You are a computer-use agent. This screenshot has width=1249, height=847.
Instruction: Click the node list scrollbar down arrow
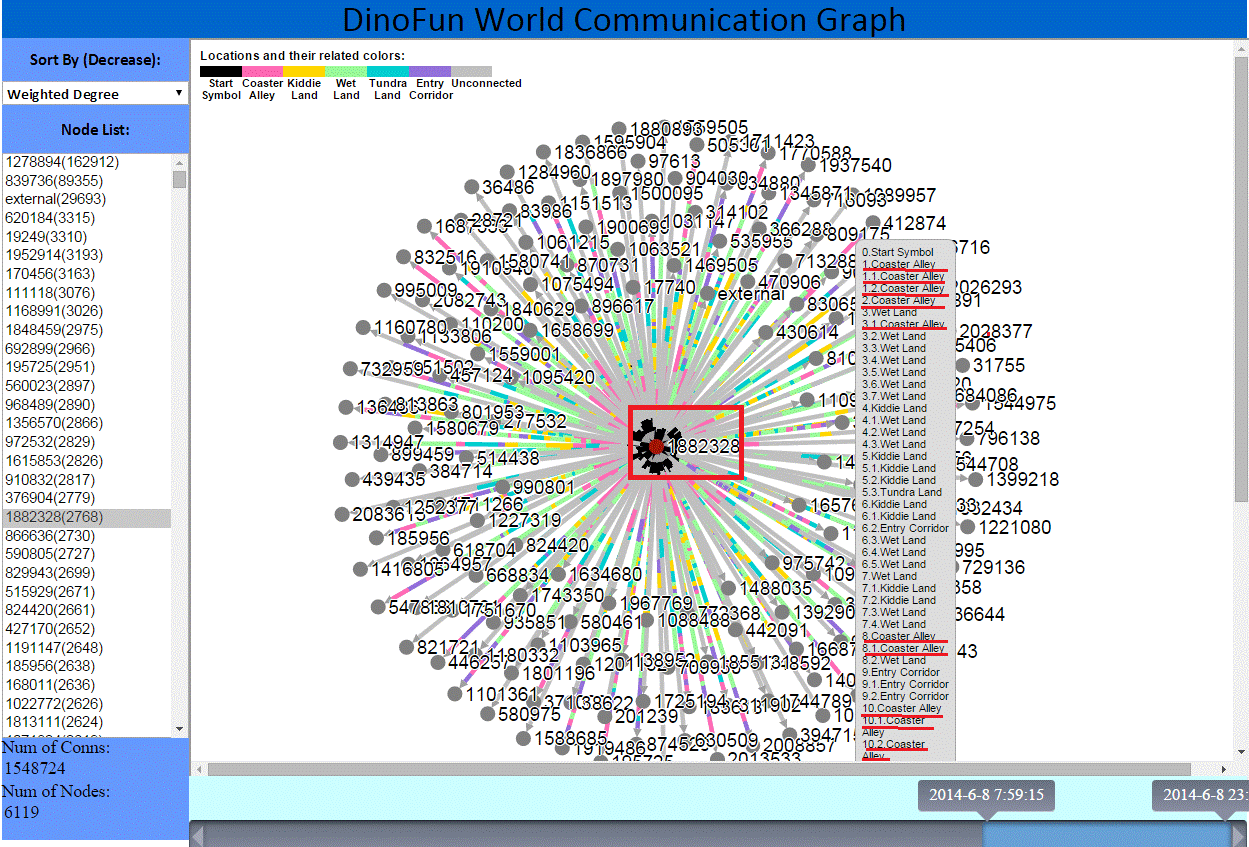click(x=180, y=729)
